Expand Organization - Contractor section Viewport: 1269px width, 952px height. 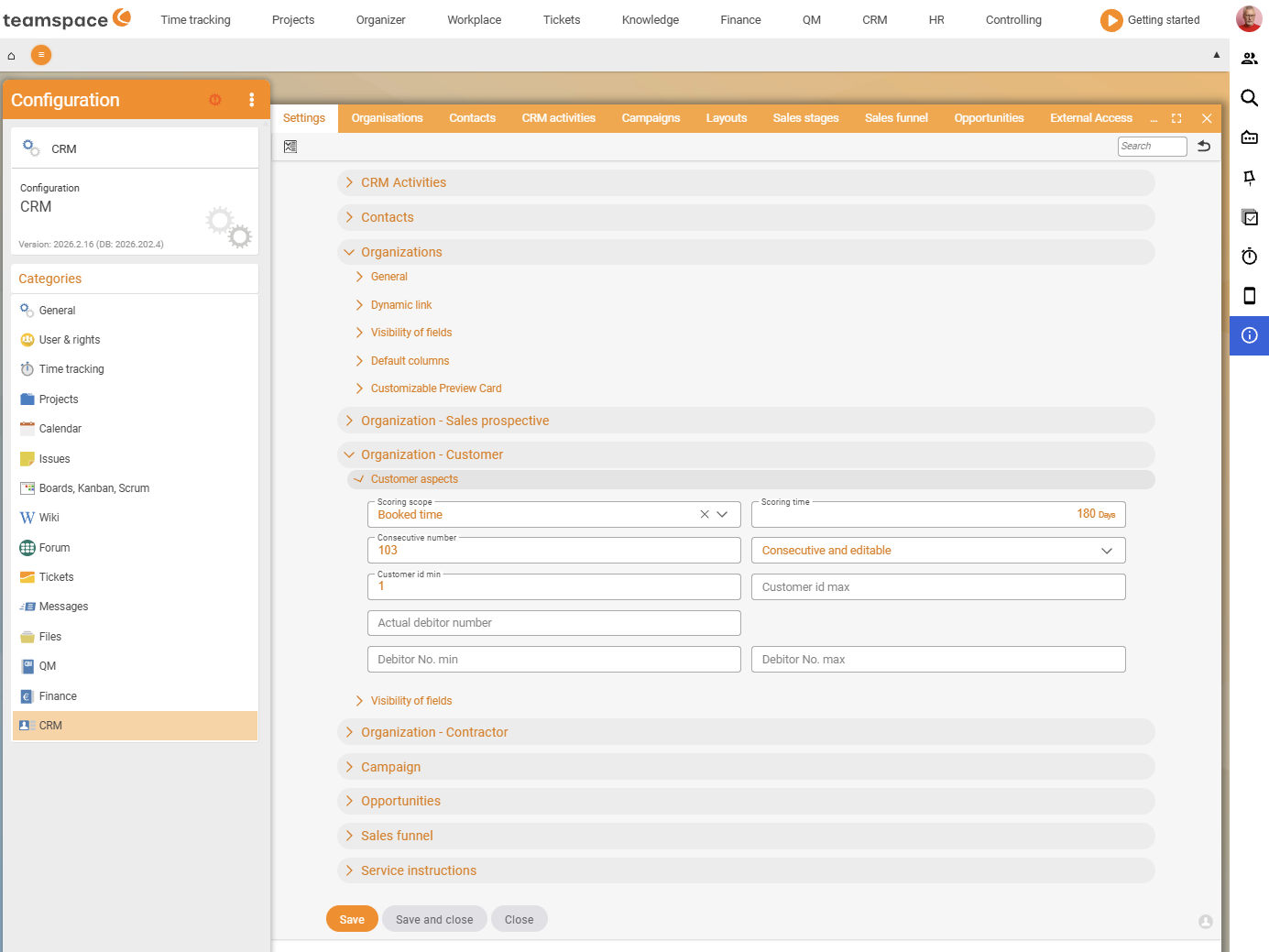click(746, 732)
